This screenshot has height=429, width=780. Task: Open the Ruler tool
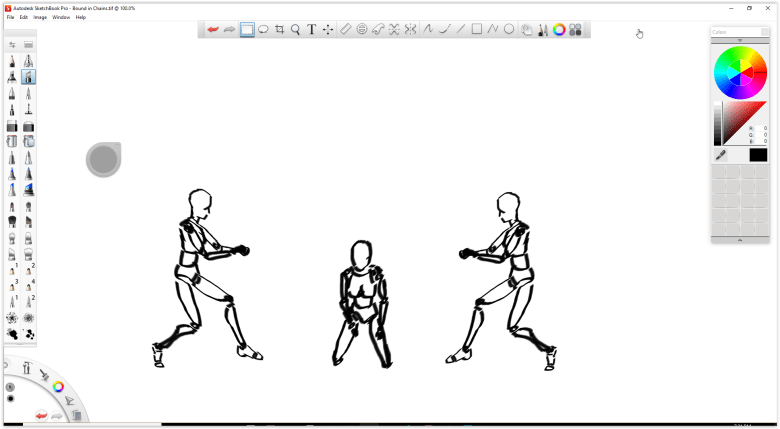(x=346, y=30)
